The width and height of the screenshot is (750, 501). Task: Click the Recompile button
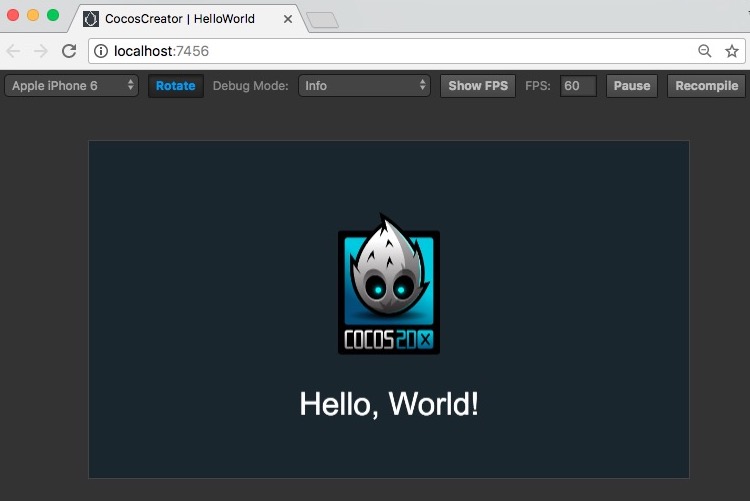706,86
